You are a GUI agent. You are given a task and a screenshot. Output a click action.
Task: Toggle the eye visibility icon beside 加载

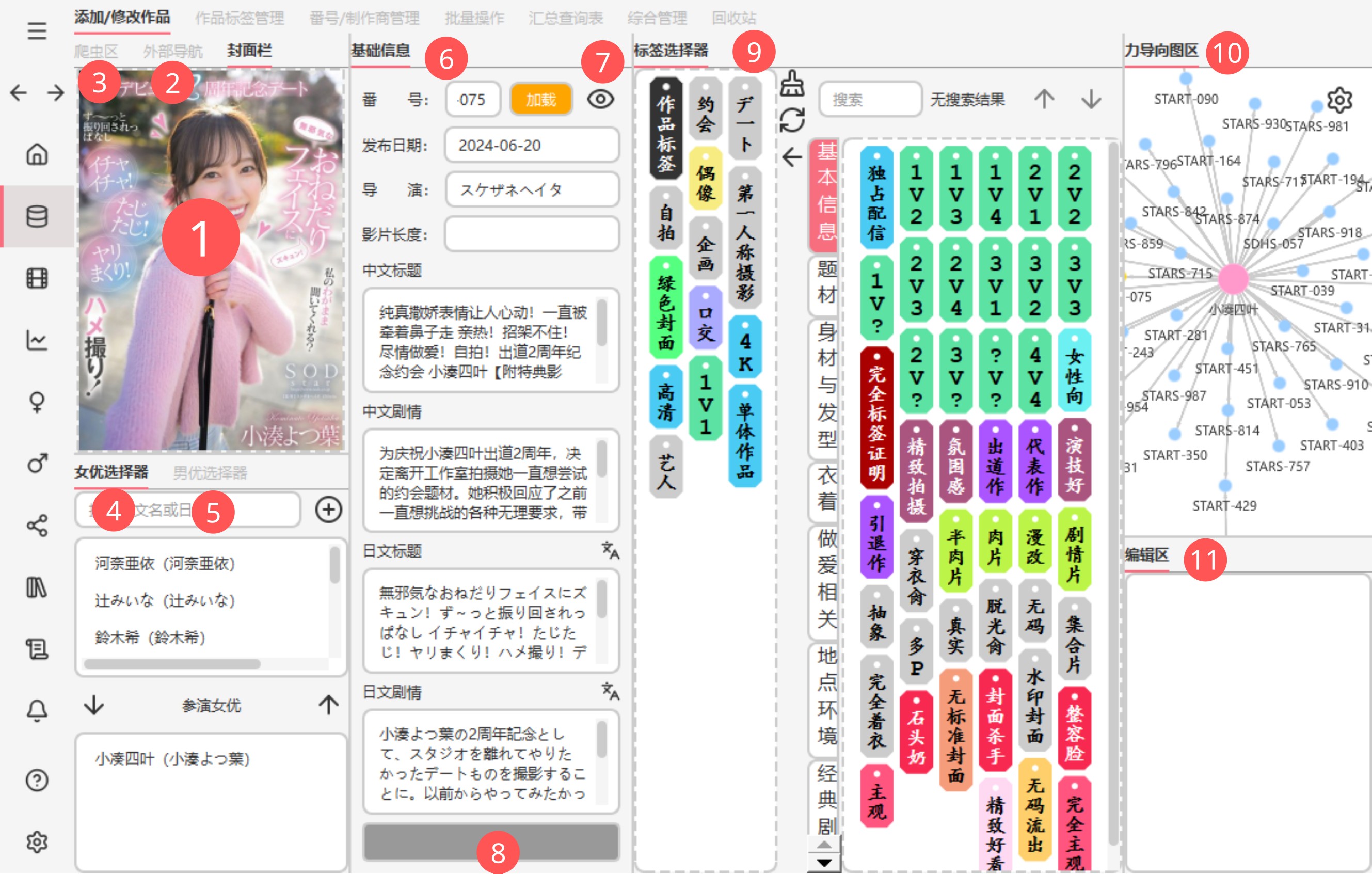600,99
